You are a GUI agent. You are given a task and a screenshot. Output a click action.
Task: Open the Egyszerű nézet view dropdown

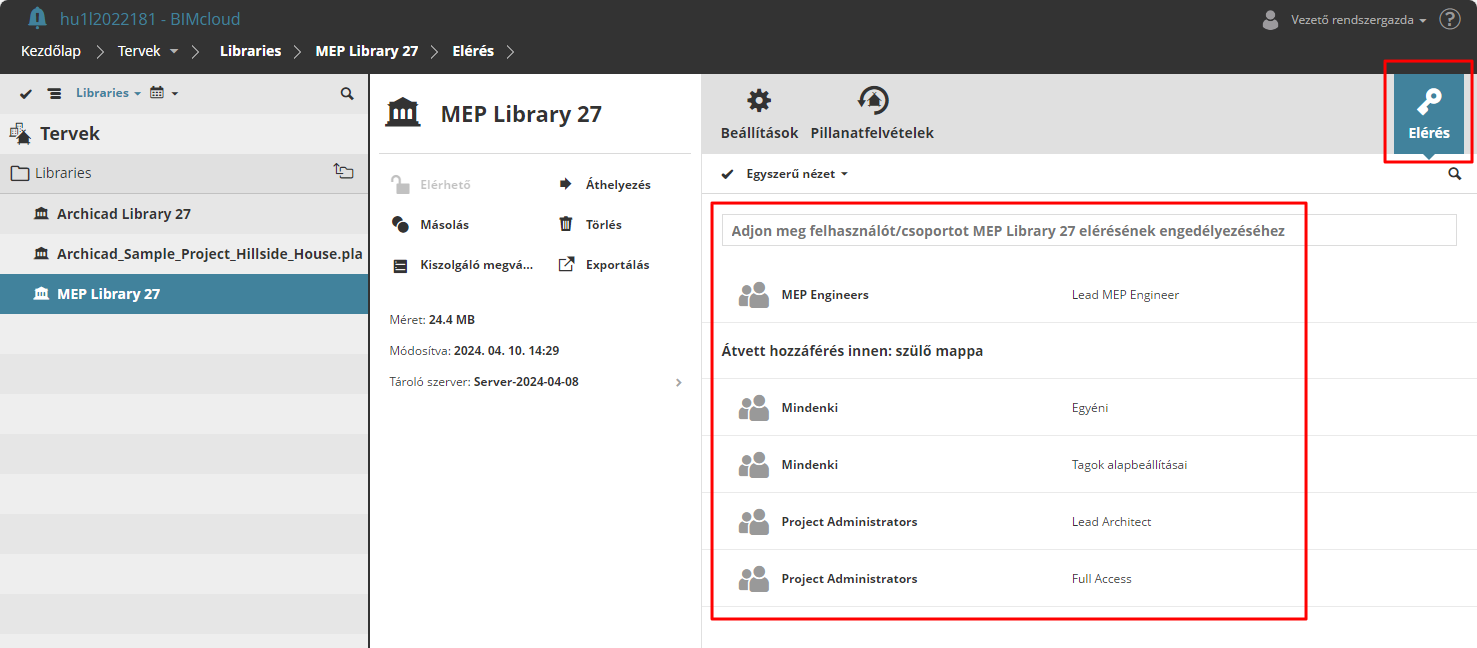click(797, 174)
